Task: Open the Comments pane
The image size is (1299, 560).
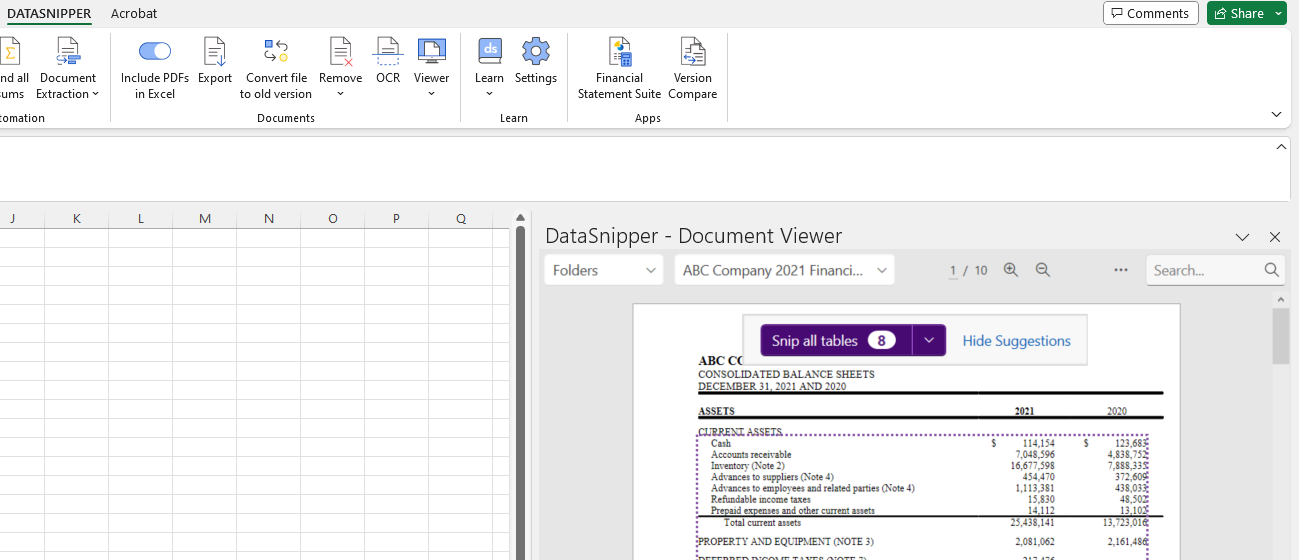Action: point(1150,13)
